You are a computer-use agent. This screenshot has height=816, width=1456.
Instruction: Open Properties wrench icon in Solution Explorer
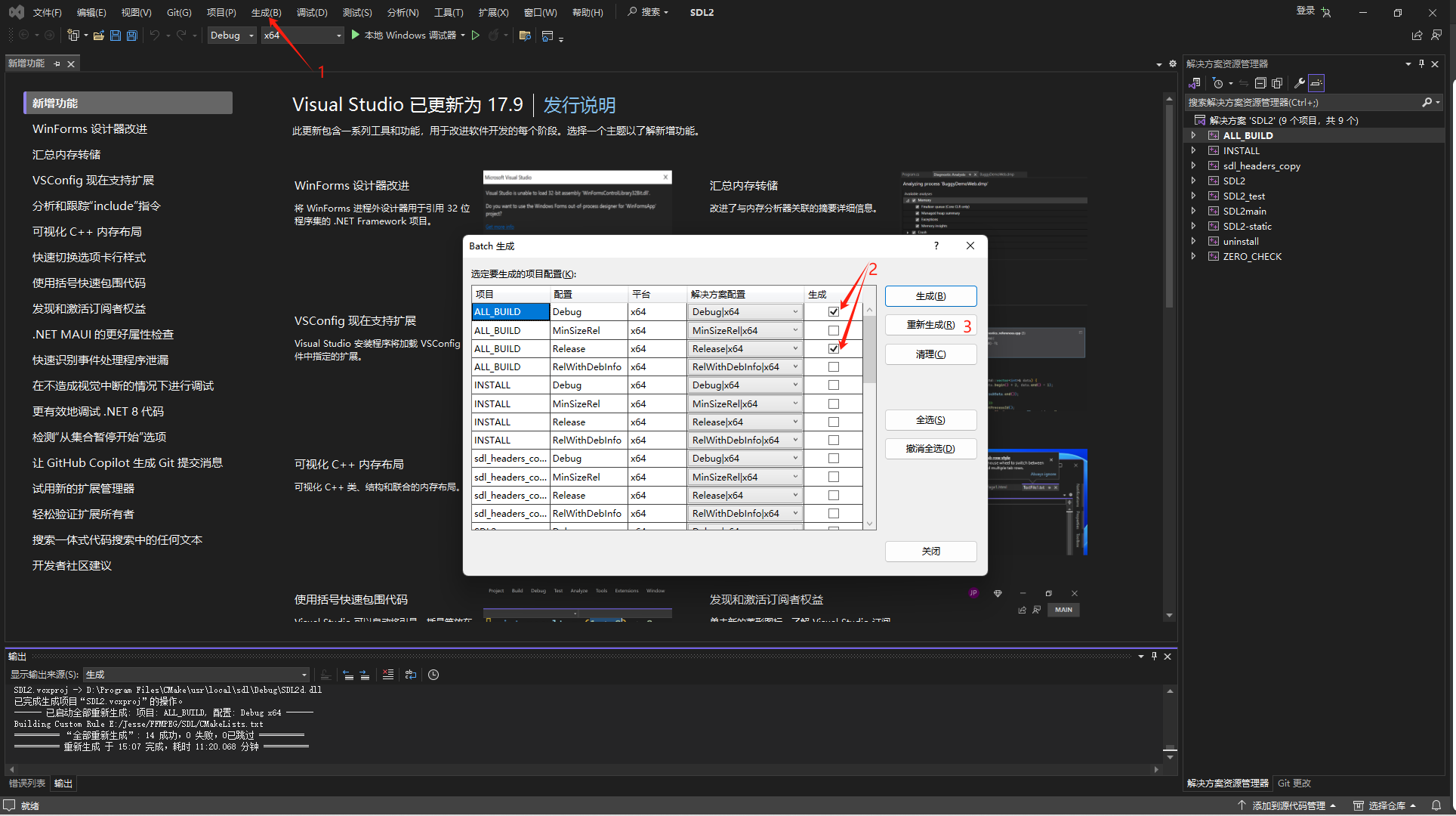(x=1299, y=83)
